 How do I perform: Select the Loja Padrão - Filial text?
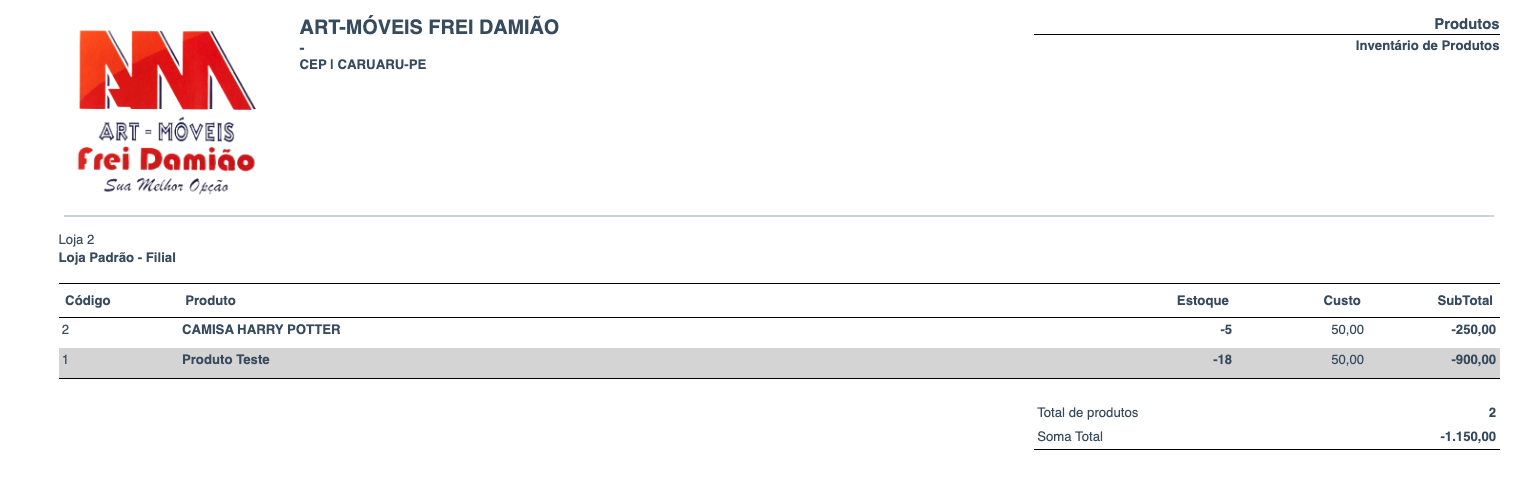click(x=117, y=258)
